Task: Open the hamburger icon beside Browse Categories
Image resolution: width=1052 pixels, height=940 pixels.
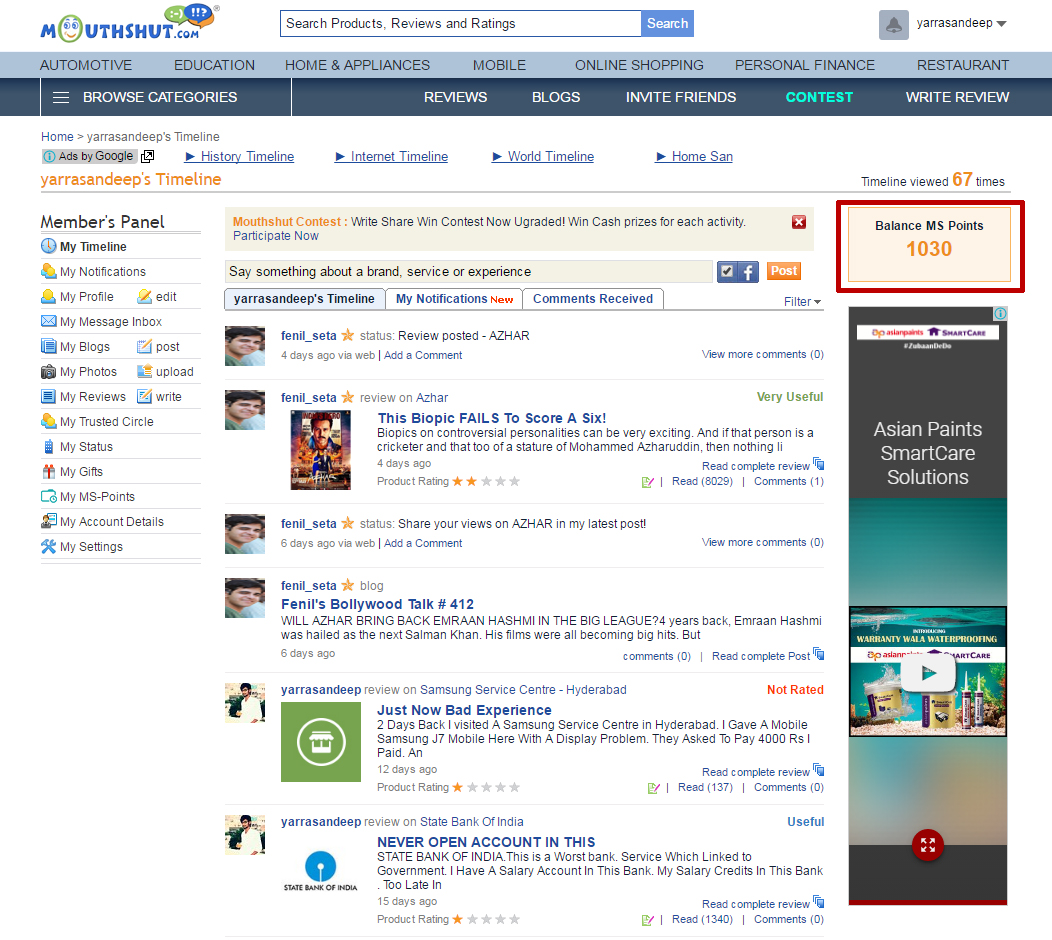Action: point(61,98)
